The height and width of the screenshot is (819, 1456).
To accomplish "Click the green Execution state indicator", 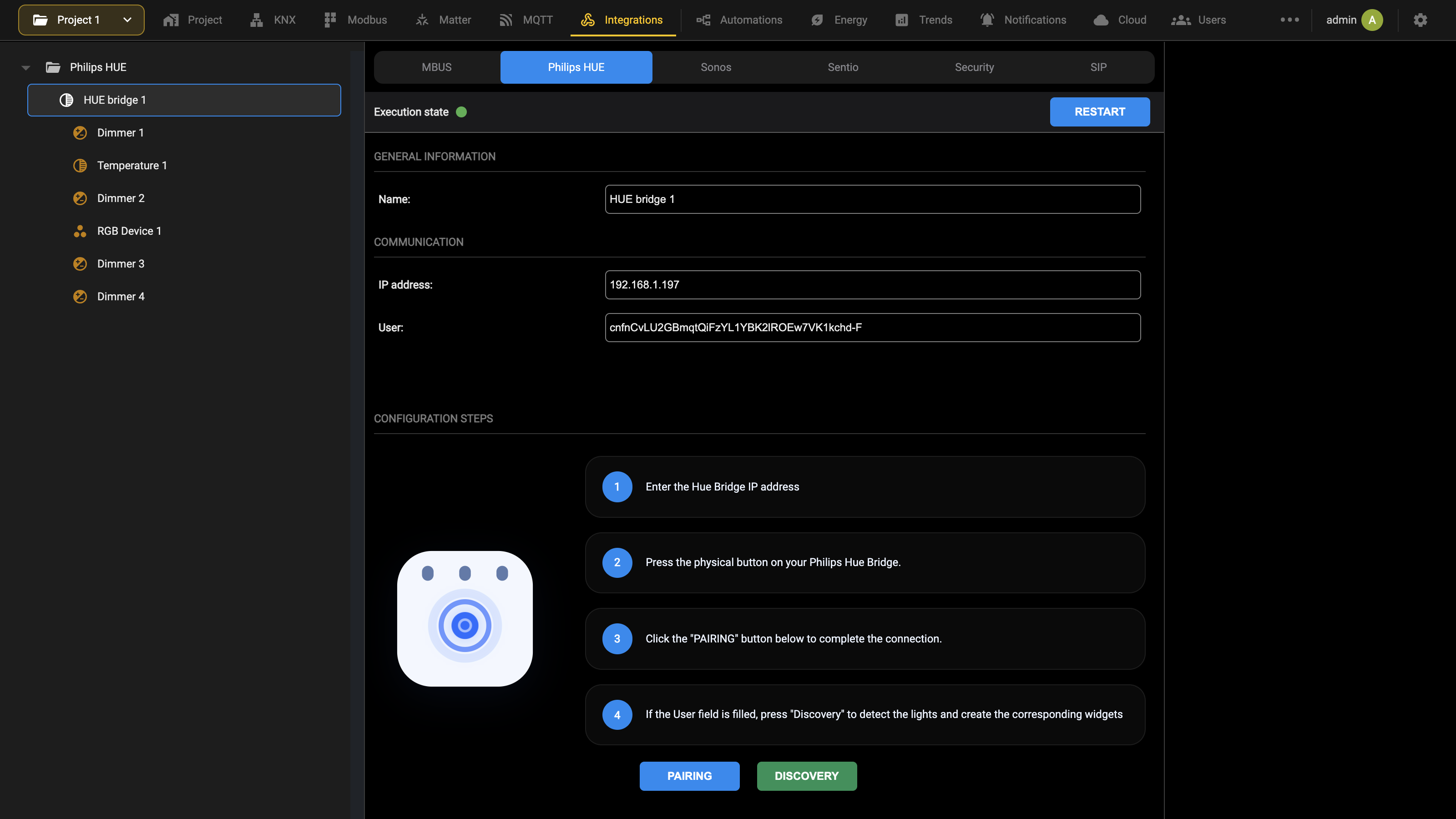I will click(461, 112).
